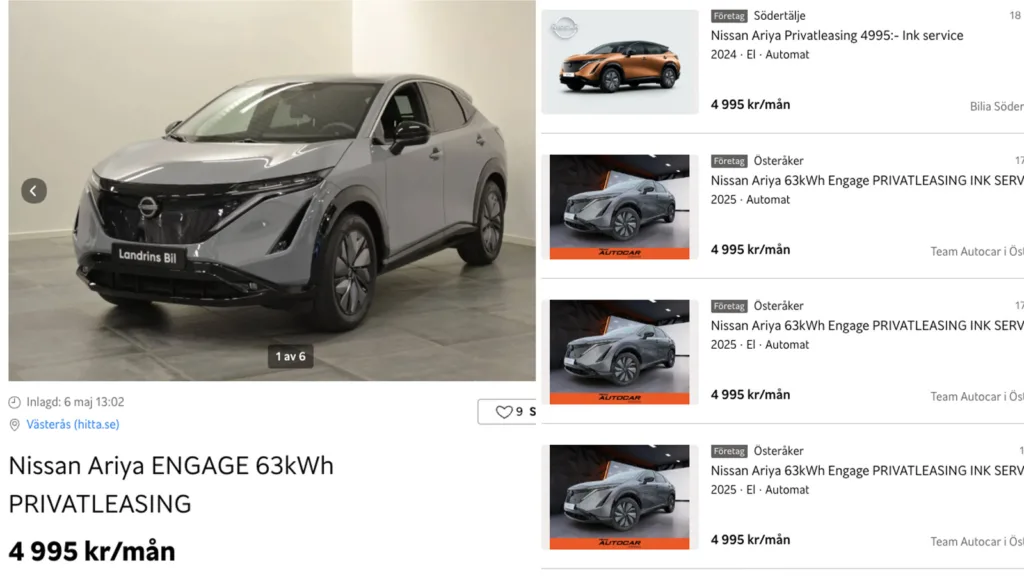This screenshot has height=576, width=1024.
Task: Click Team Autocar dealer name on the second listing
Action: (977, 251)
